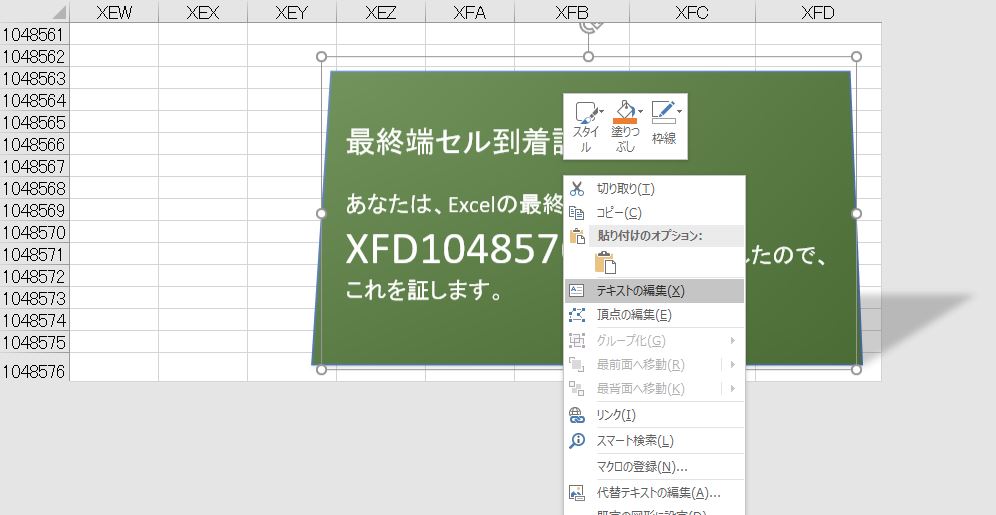The image size is (996, 515).
Task: Choose Smart Lookup (スマート検索)
Action: pos(654,441)
